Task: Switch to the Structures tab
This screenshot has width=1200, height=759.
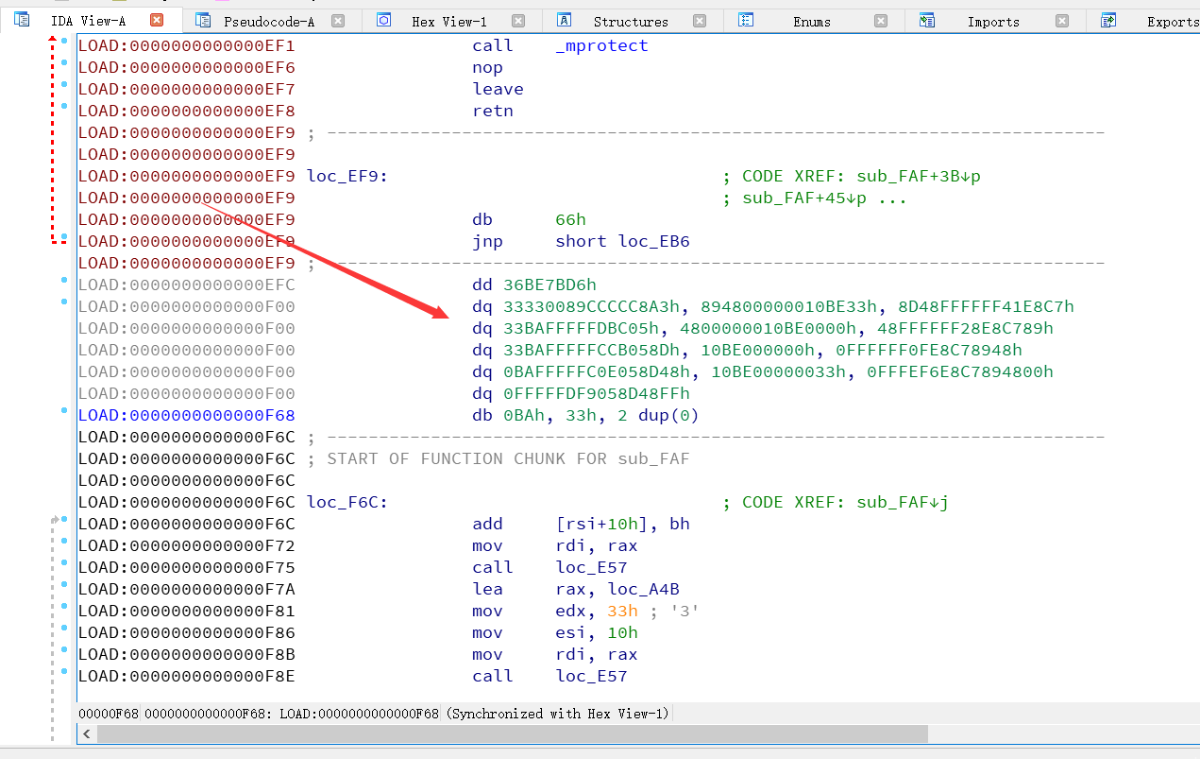Action: tap(630, 21)
